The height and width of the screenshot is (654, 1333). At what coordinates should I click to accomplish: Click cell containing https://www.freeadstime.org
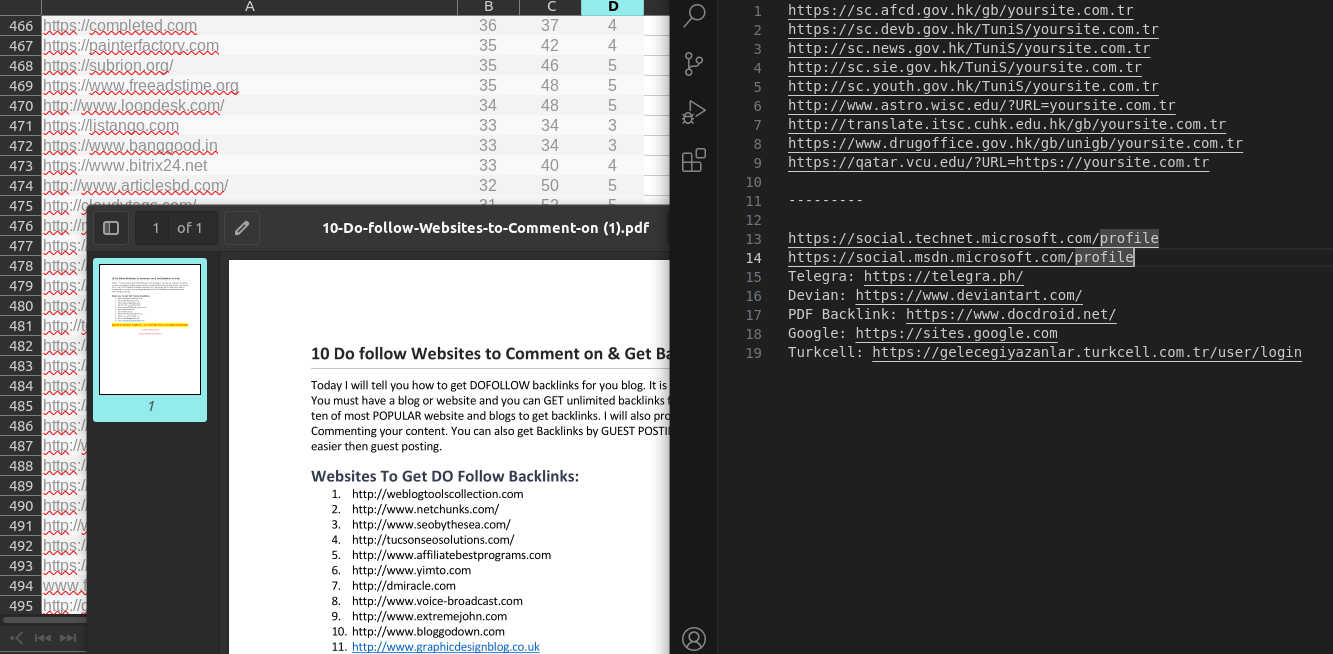coord(249,86)
